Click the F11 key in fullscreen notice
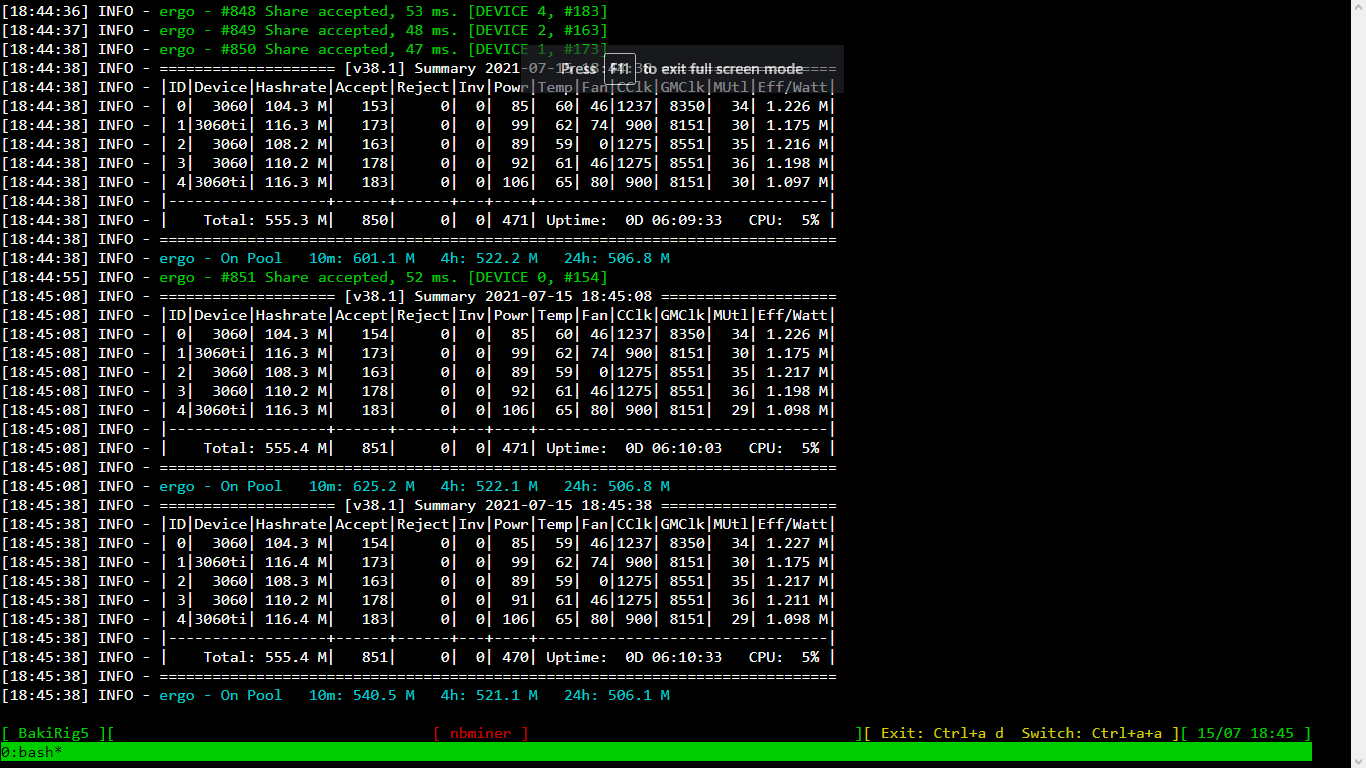Viewport: 1366px width, 768px height. (x=620, y=68)
